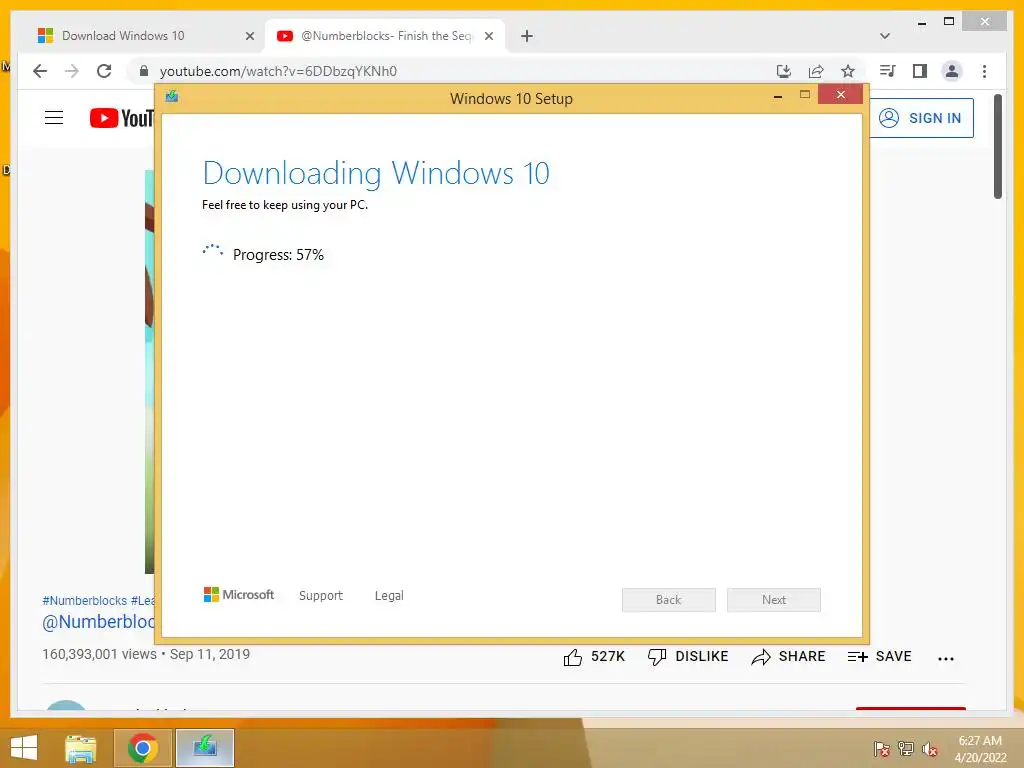The width and height of the screenshot is (1024, 768).
Task: Click the Chrome taskbar icon
Action: pos(142,748)
